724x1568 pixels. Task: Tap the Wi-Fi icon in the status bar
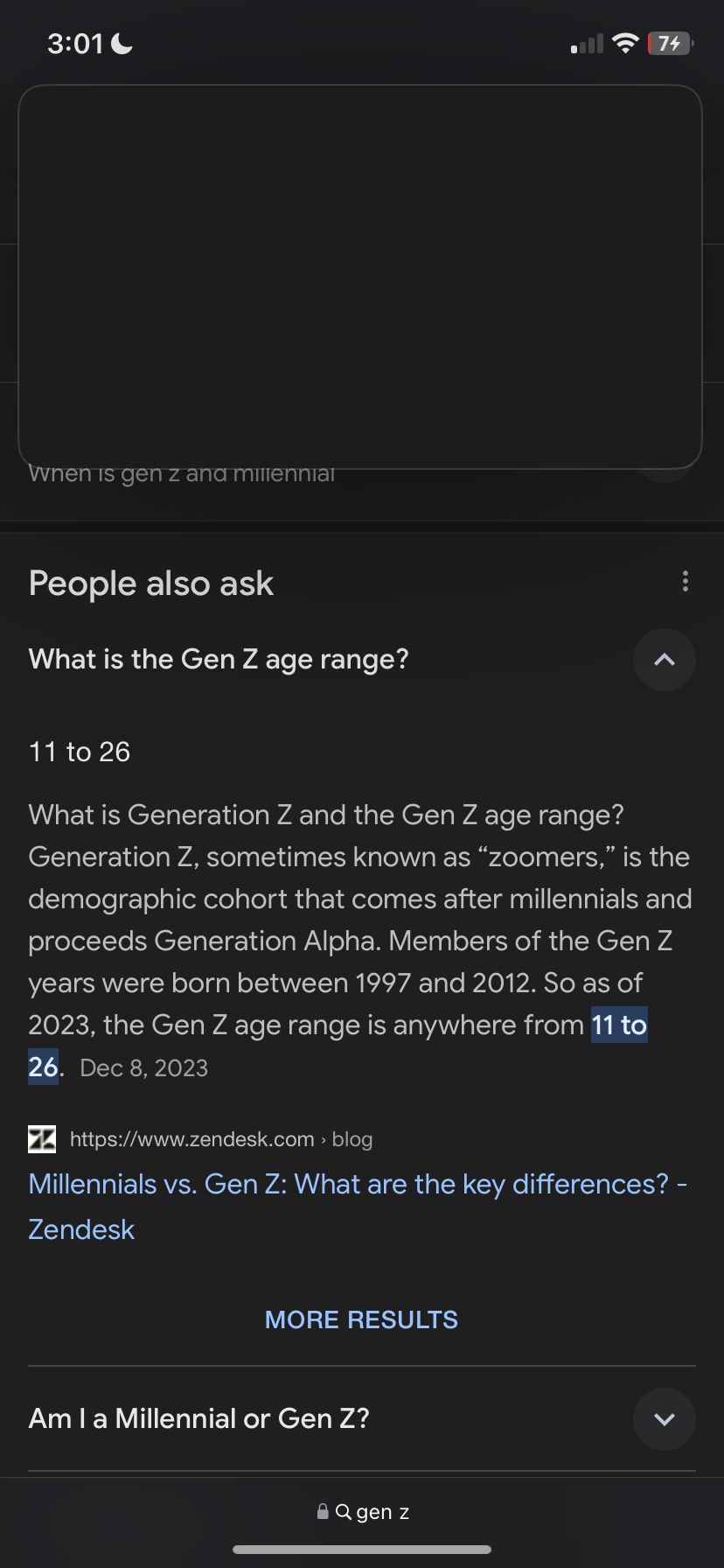[625, 43]
